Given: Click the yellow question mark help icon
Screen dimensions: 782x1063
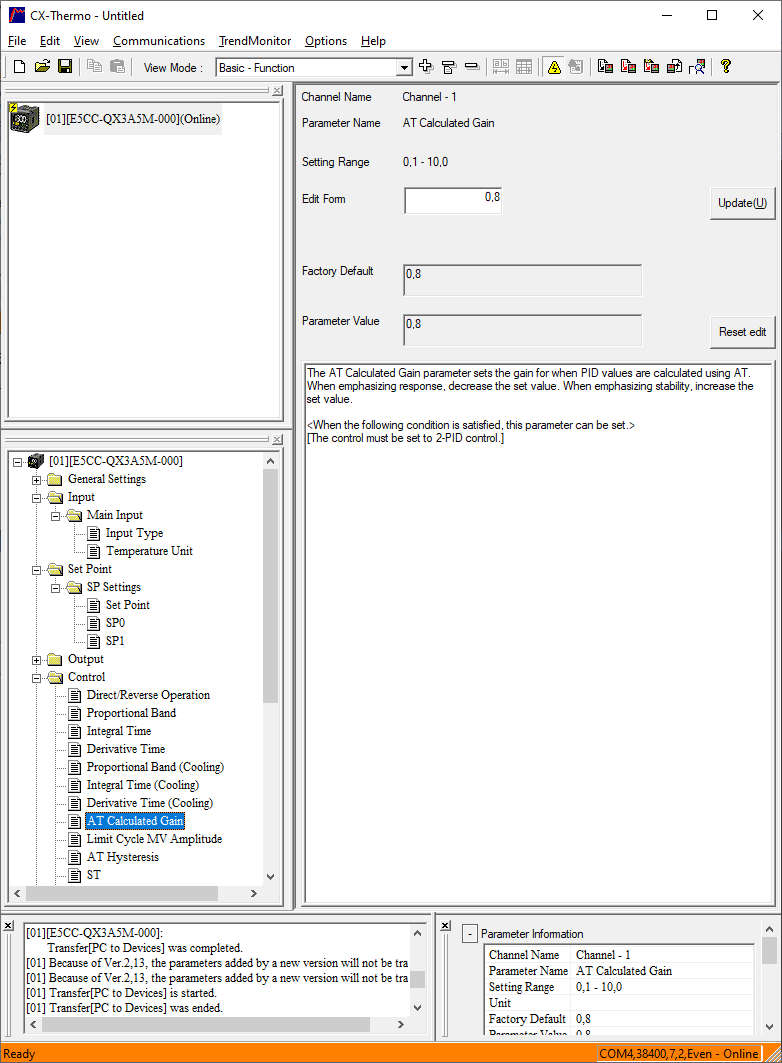Looking at the screenshot, I should (726, 66).
